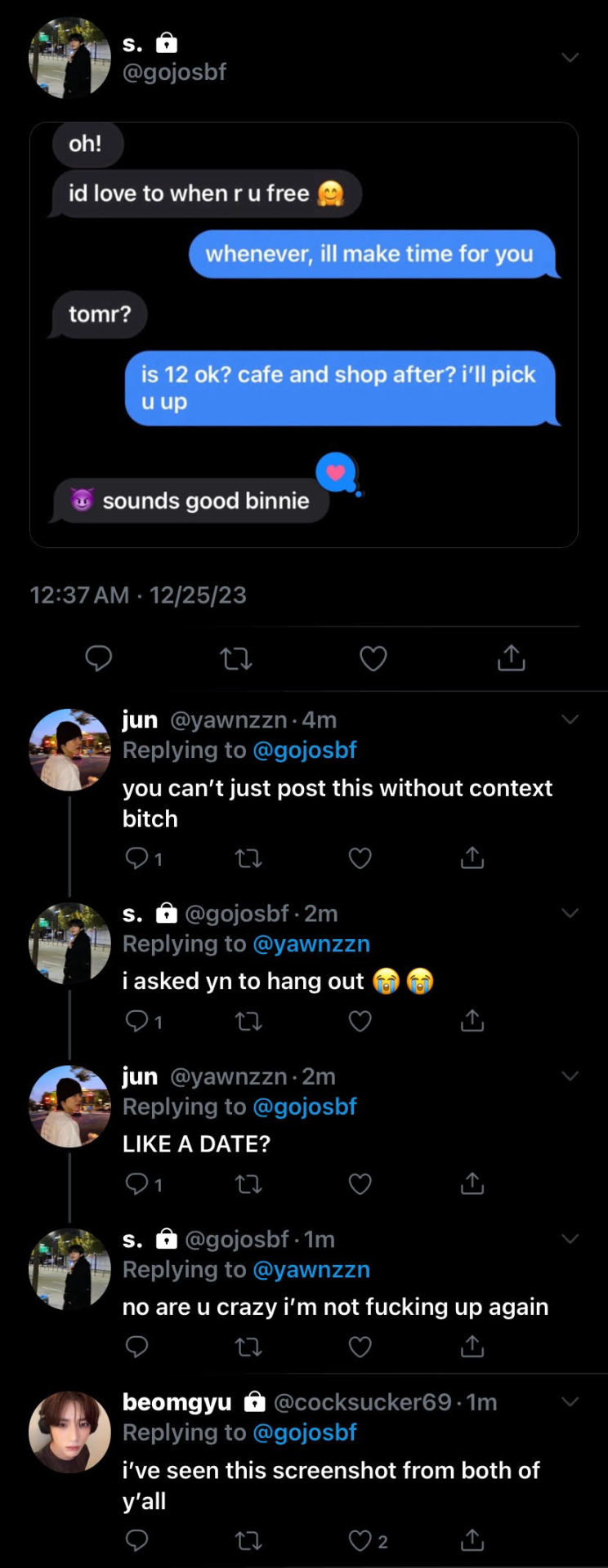Screen dimensions: 608x1568
Task: Reply to the main tweet
Action: click(99, 657)
